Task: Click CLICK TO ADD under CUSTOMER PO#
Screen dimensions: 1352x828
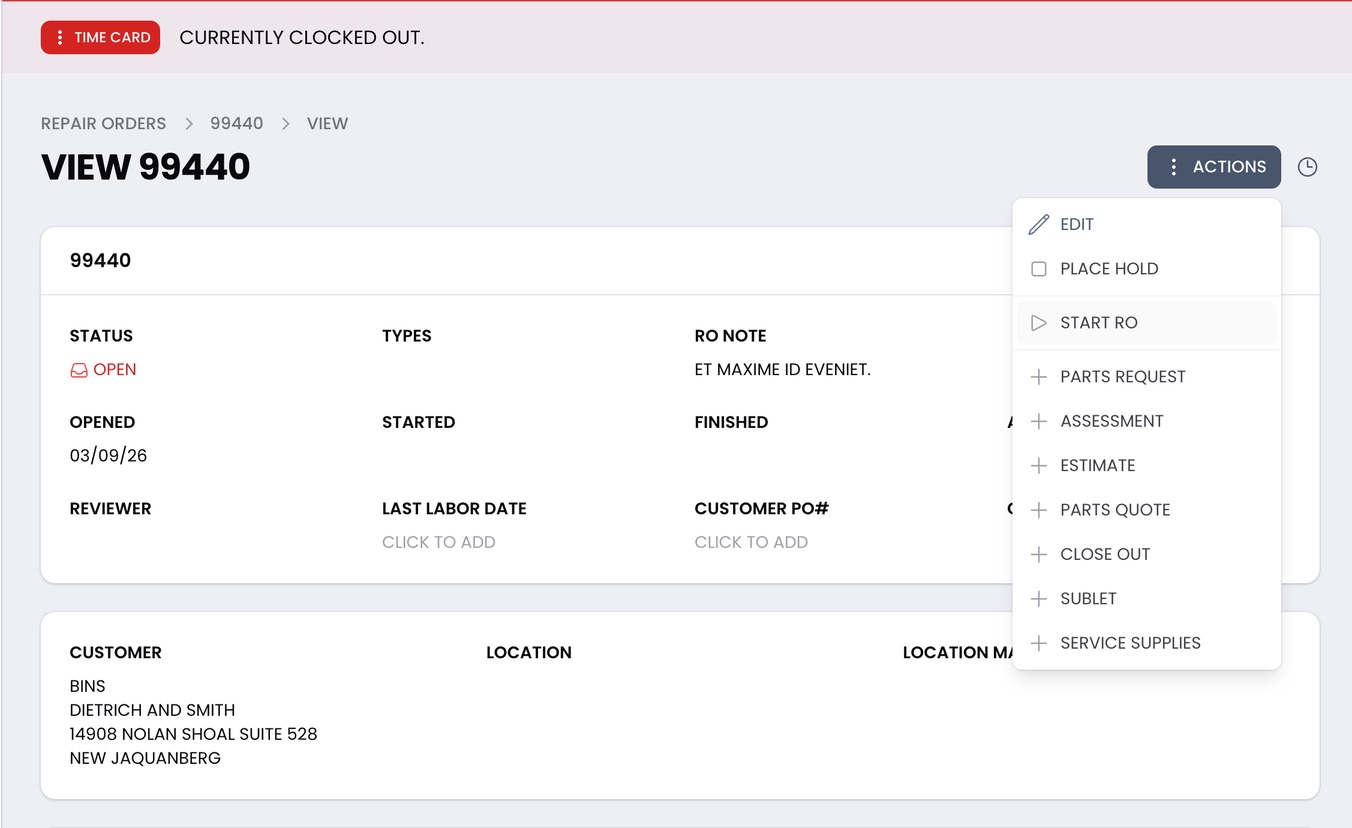Action: click(752, 542)
